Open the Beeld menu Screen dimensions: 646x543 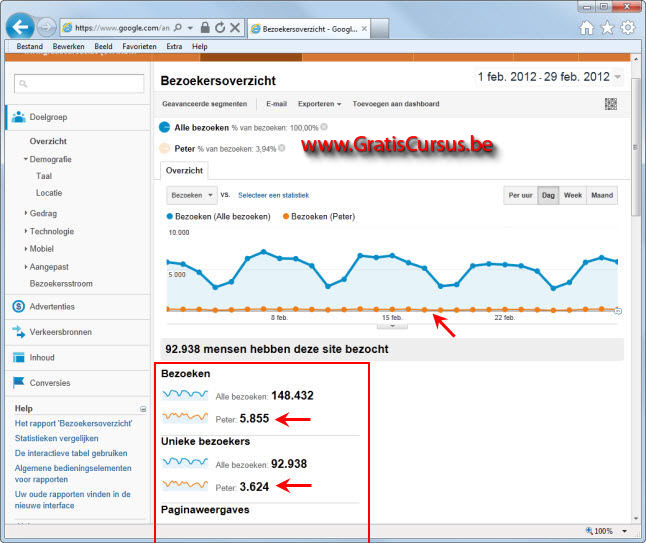pos(103,47)
